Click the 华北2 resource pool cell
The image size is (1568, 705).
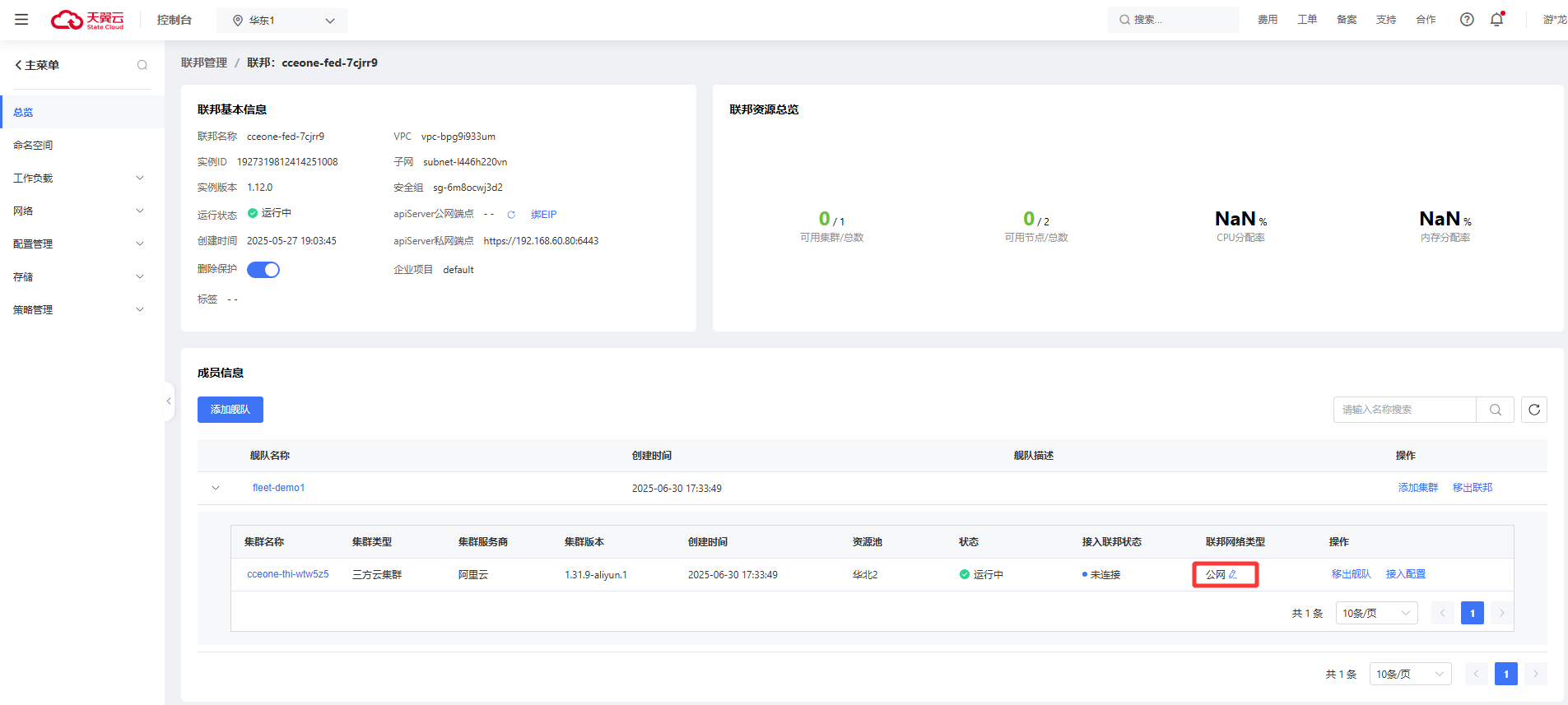(x=865, y=575)
